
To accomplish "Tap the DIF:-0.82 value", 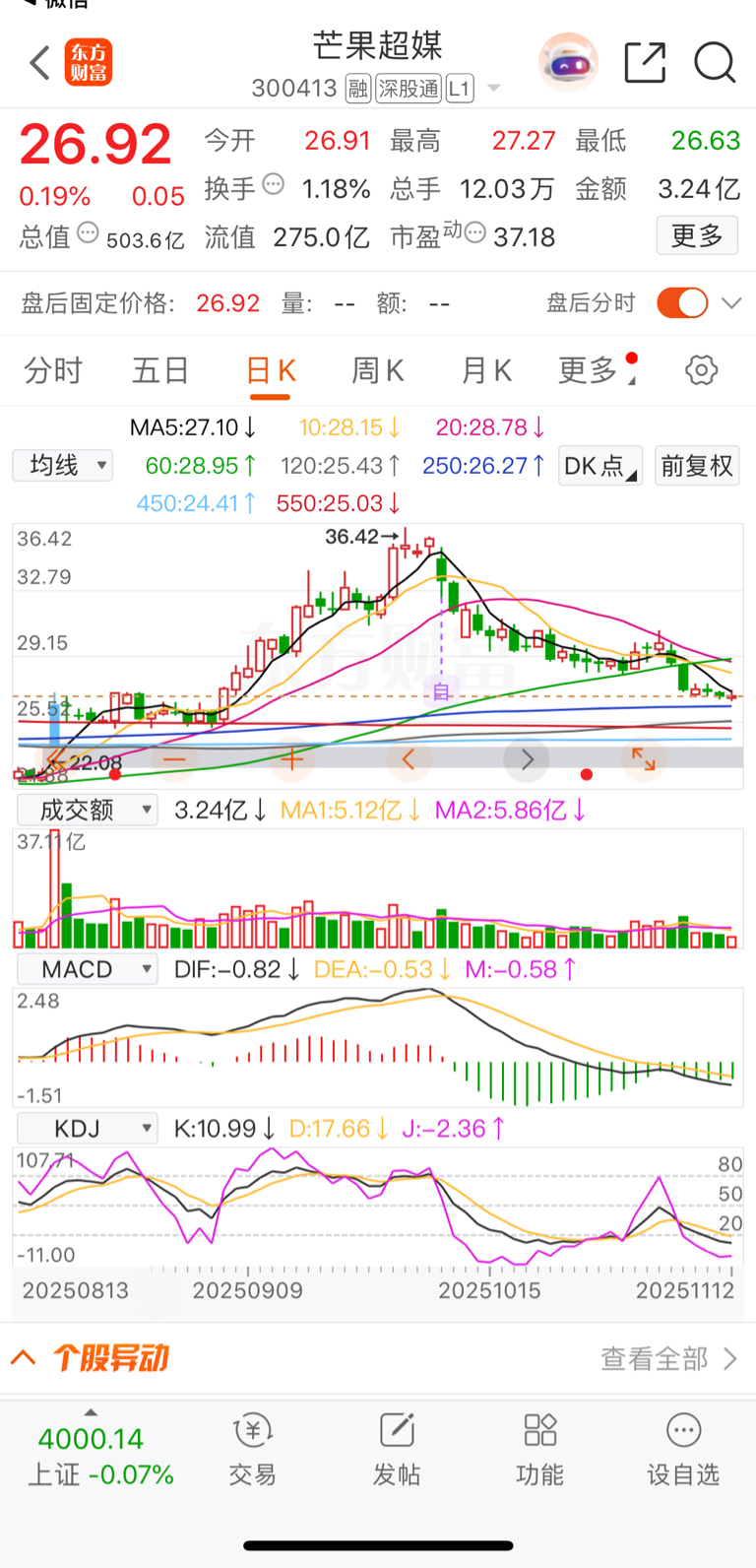I will point(237,969).
